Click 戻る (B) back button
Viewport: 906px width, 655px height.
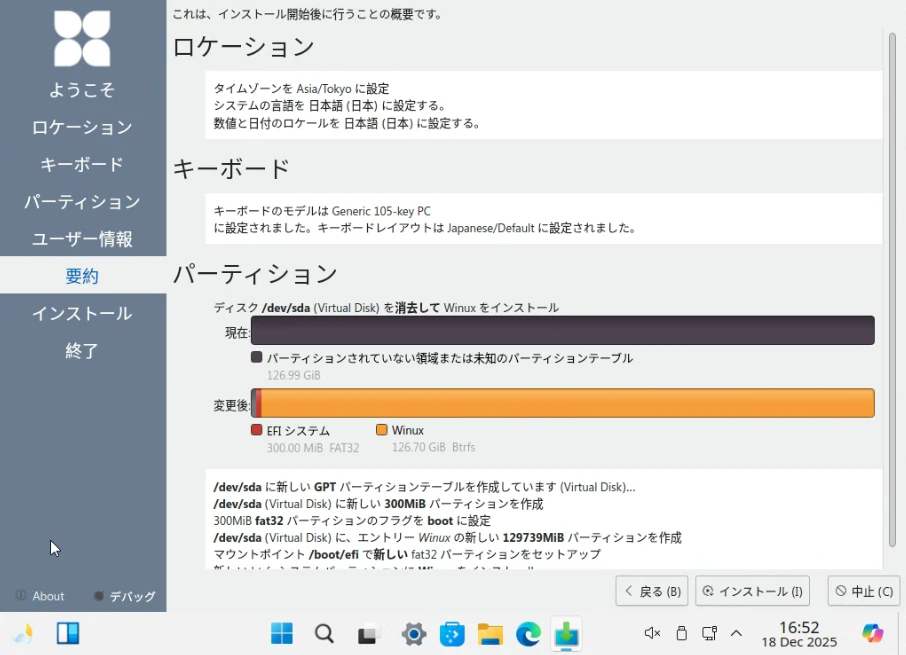click(x=652, y=591)
